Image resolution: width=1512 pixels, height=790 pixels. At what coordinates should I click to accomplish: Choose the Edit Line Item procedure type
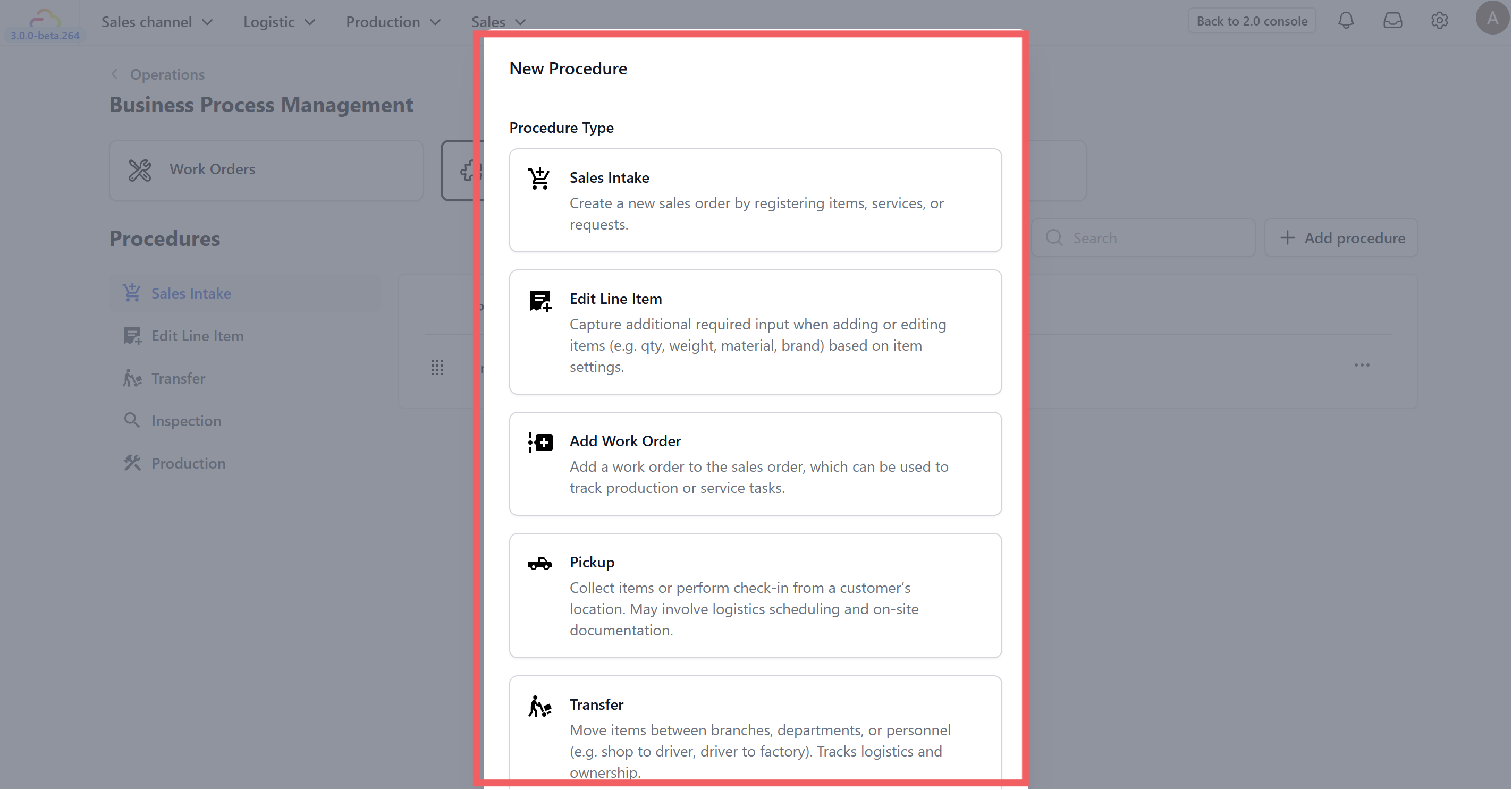(x=755, y=332)
